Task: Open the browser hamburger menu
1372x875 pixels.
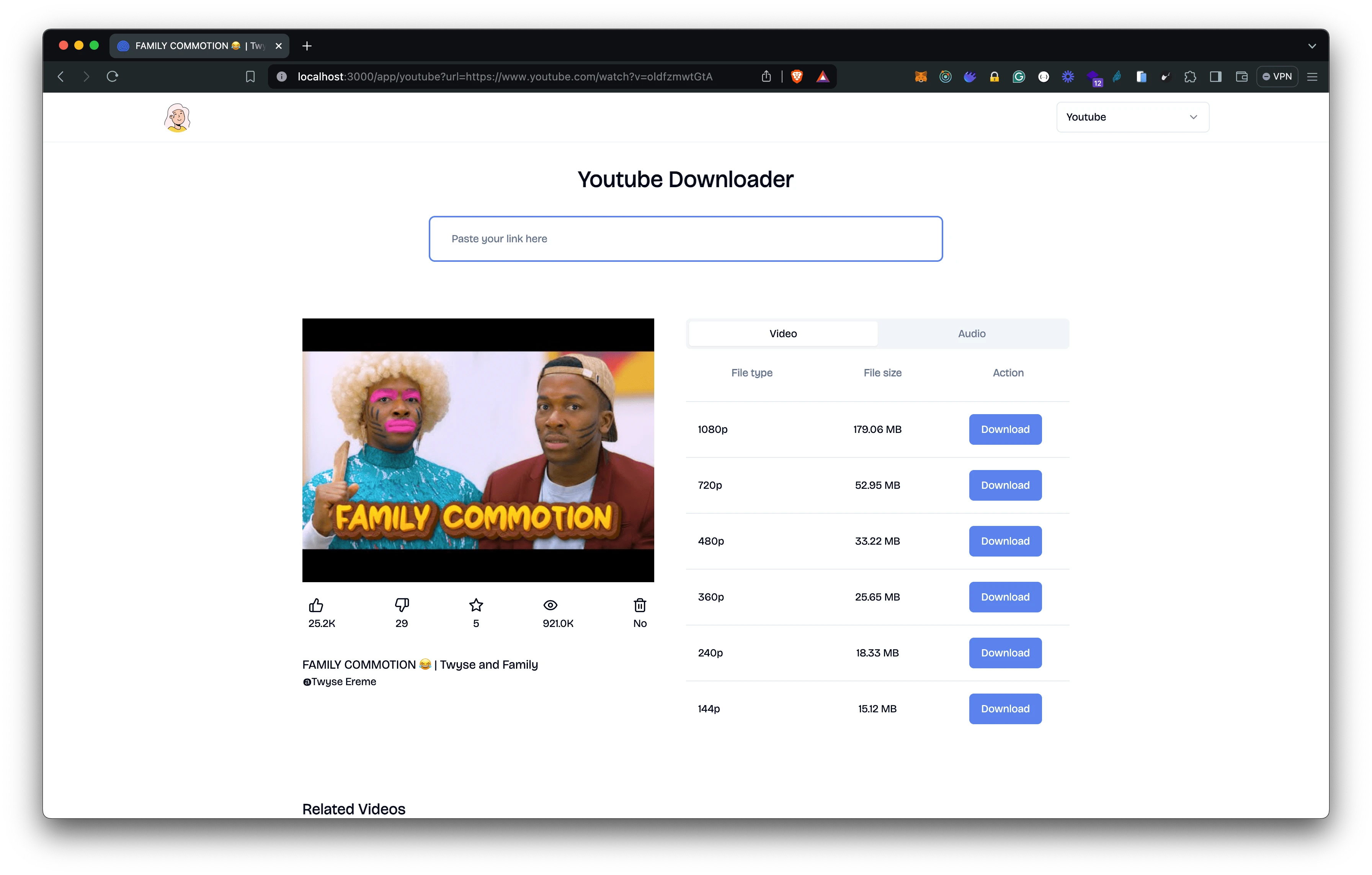Action: [x=1312, y=76]
